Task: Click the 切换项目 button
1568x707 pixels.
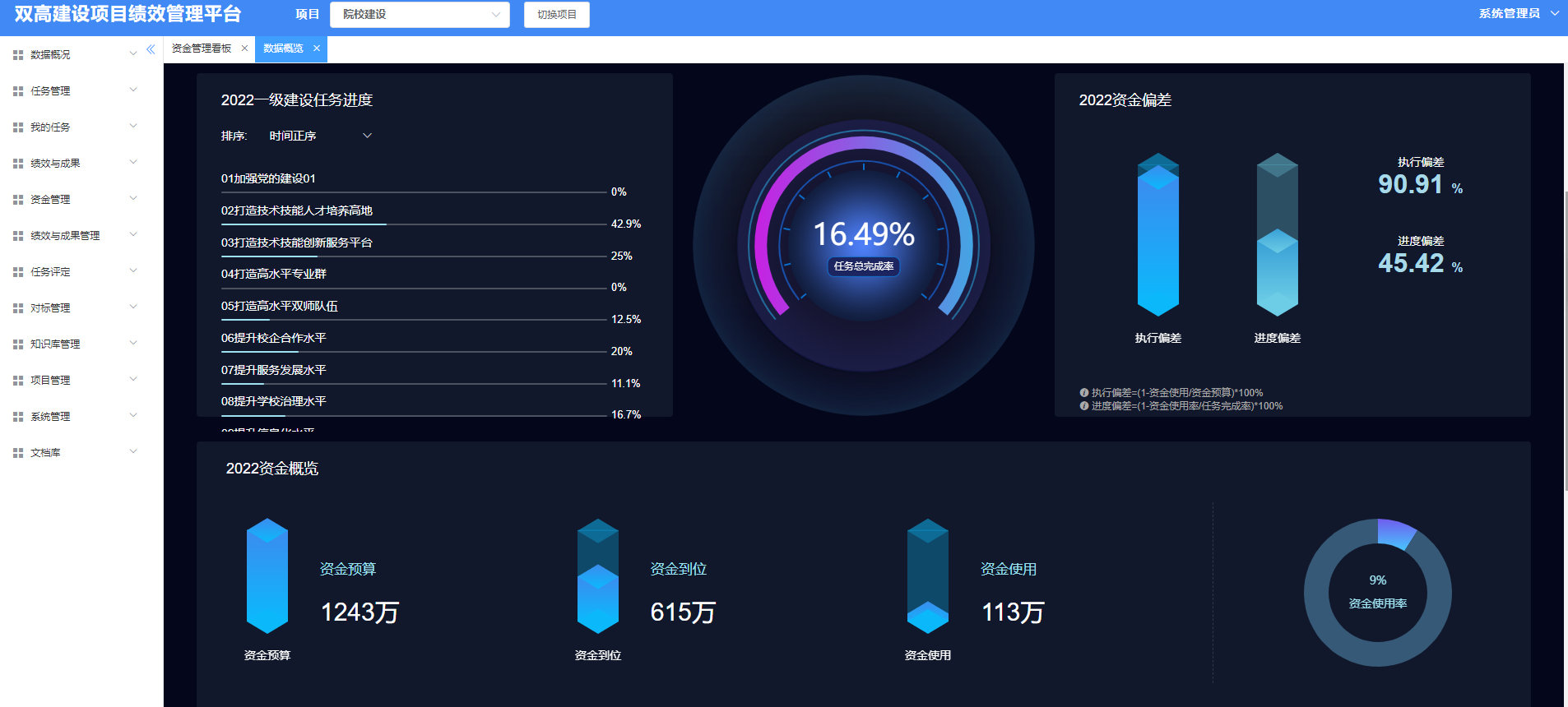Action: [557, 15]
